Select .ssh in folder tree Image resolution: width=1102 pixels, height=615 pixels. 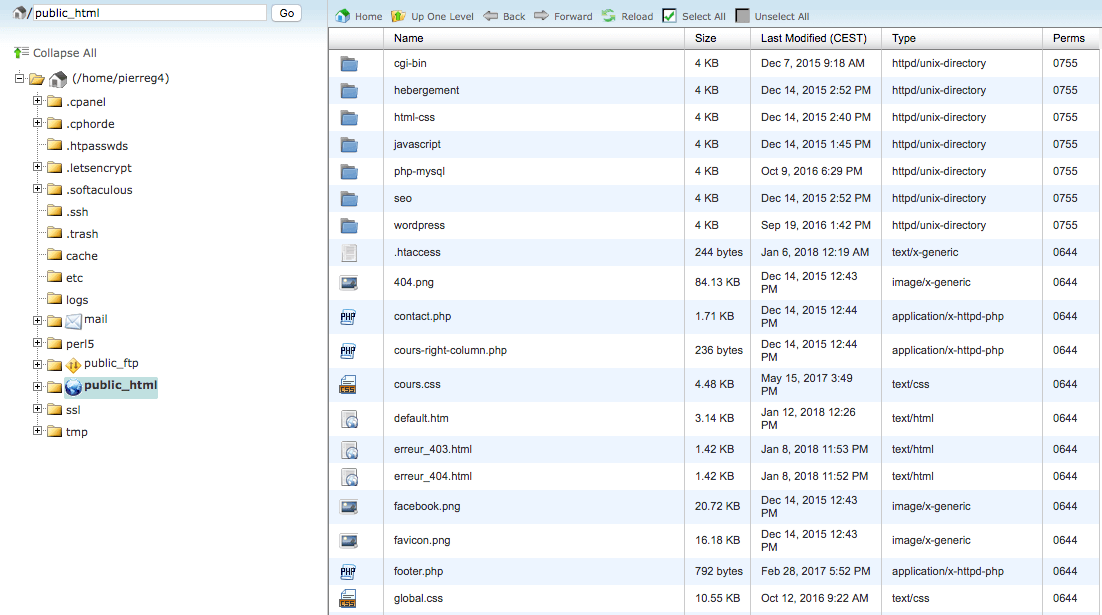77,212
